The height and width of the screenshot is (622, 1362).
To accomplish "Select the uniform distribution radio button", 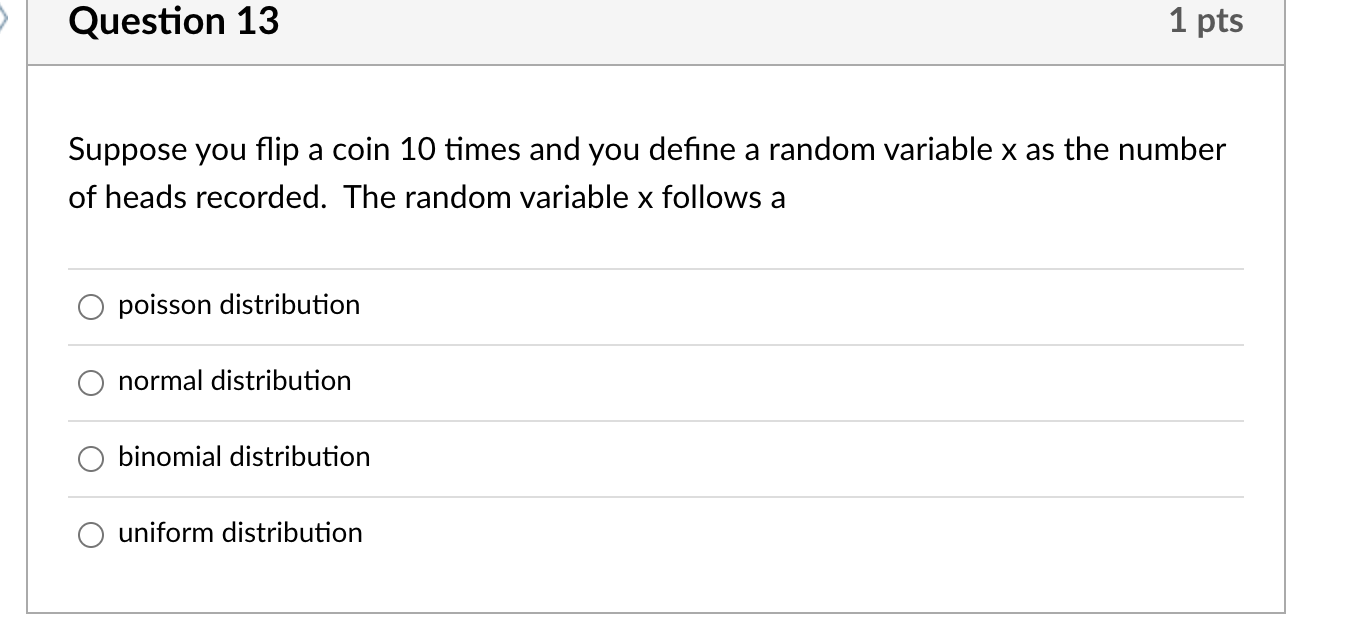I will pyautogui.click(x=89, y=535).
